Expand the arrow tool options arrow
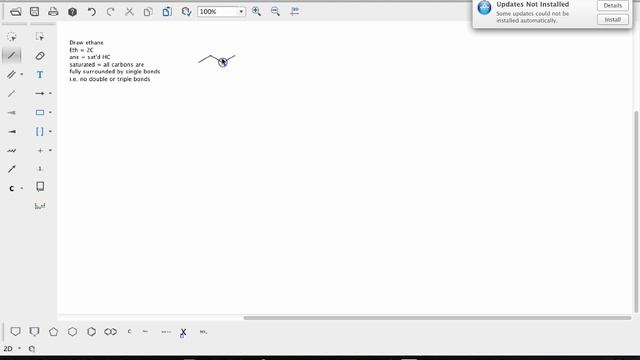This screenshot has height=360, width=640. [50, 93]
